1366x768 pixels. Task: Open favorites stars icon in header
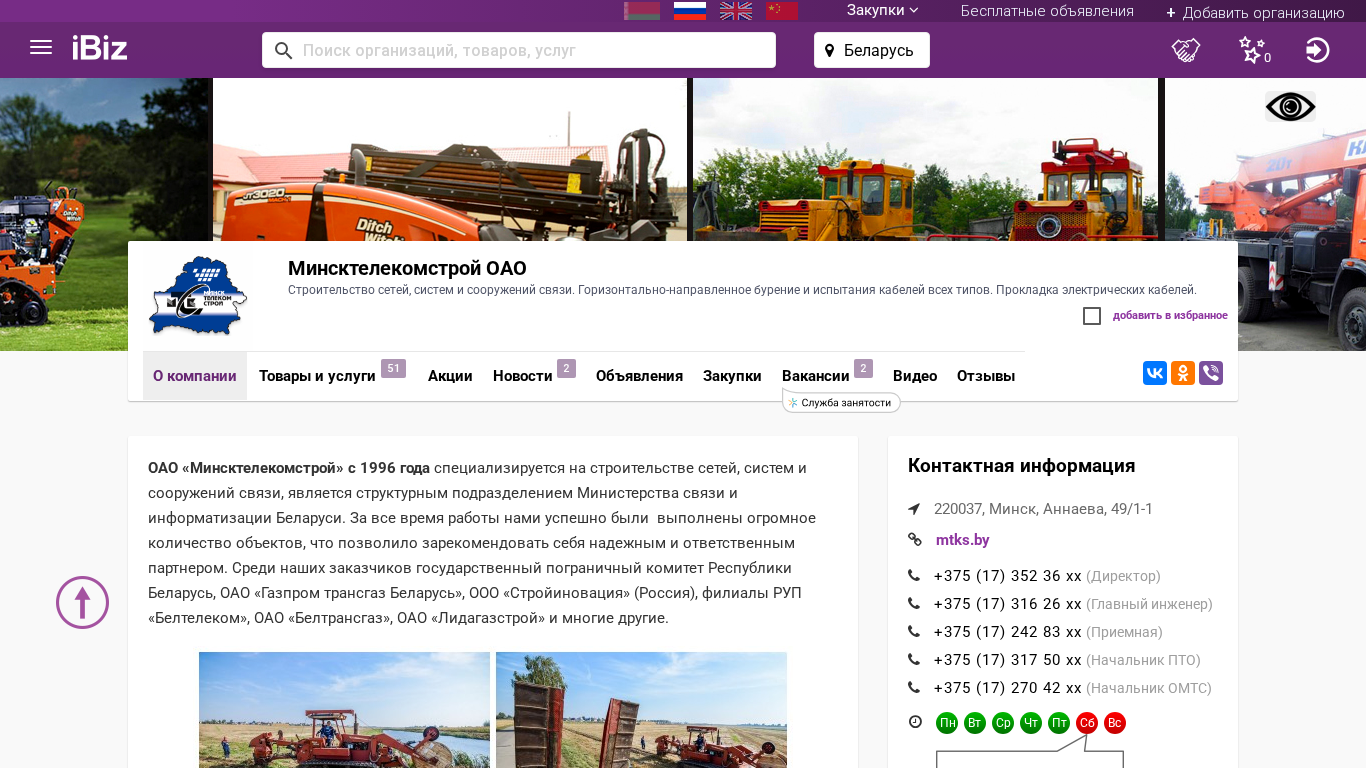[1254, 50]
